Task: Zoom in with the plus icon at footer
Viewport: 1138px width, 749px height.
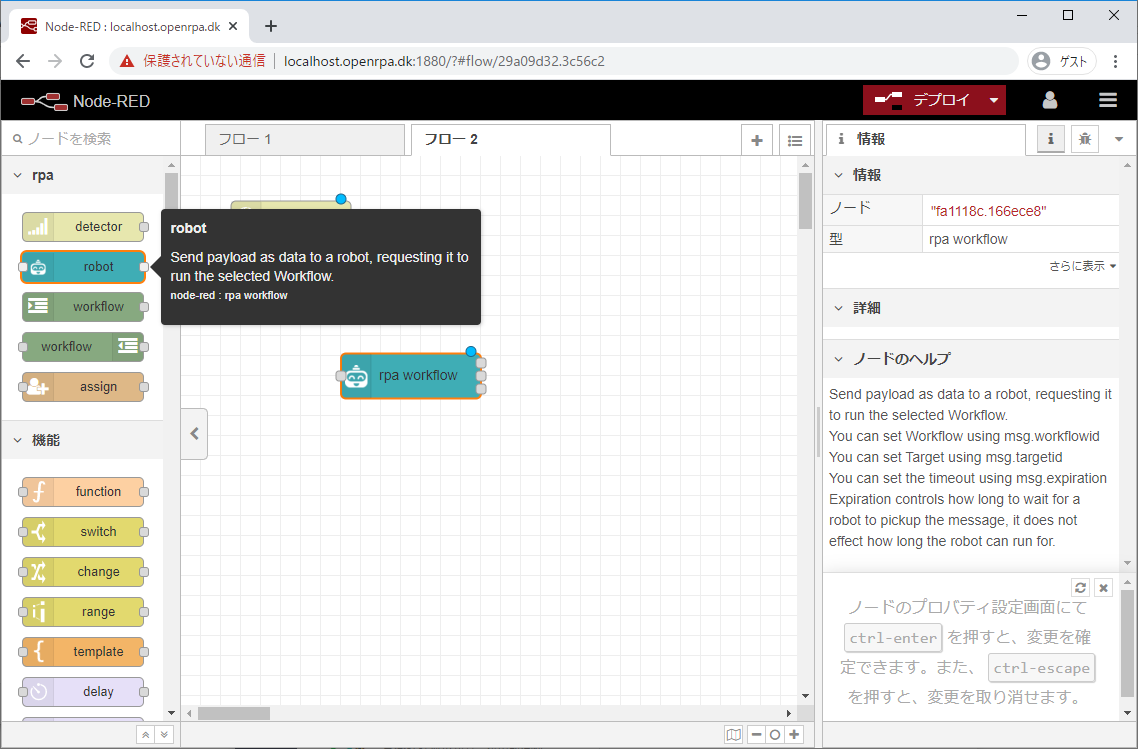Action: (x=794, y=734)
